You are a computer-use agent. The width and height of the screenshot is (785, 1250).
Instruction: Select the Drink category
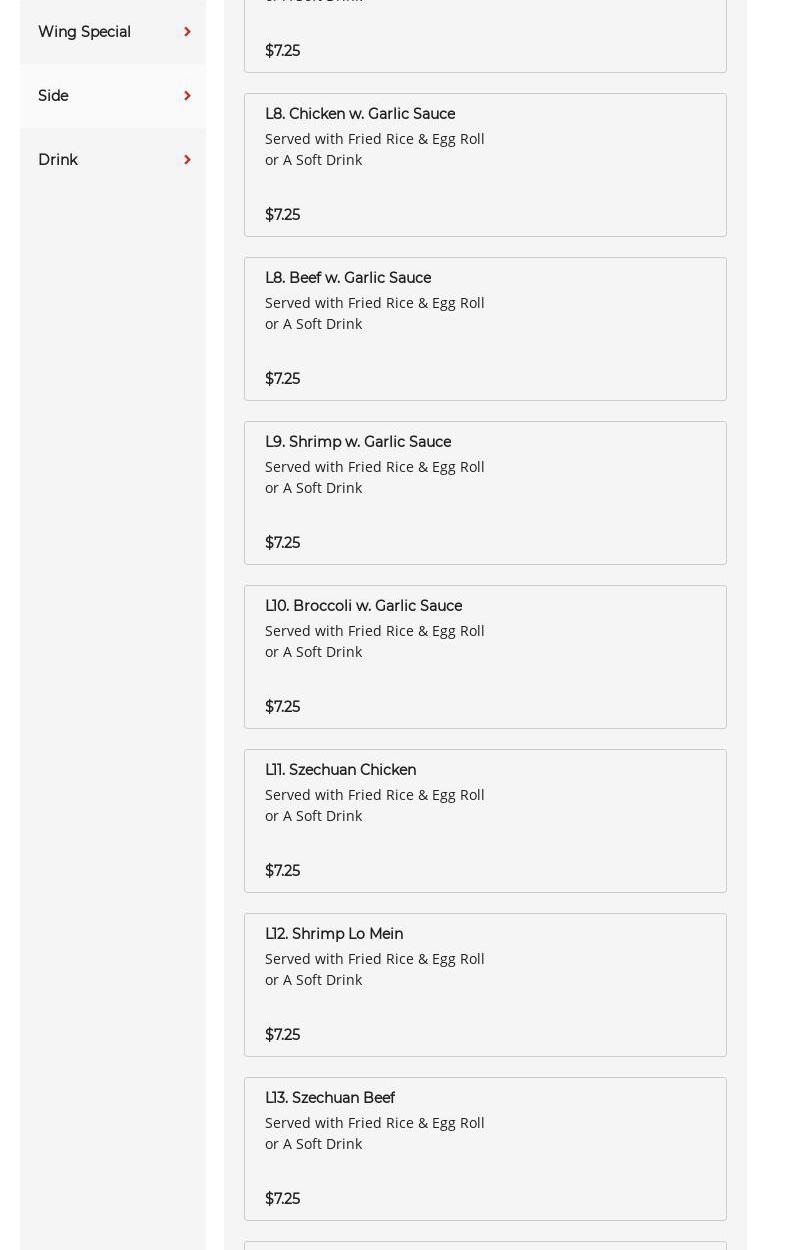point(58,160)
